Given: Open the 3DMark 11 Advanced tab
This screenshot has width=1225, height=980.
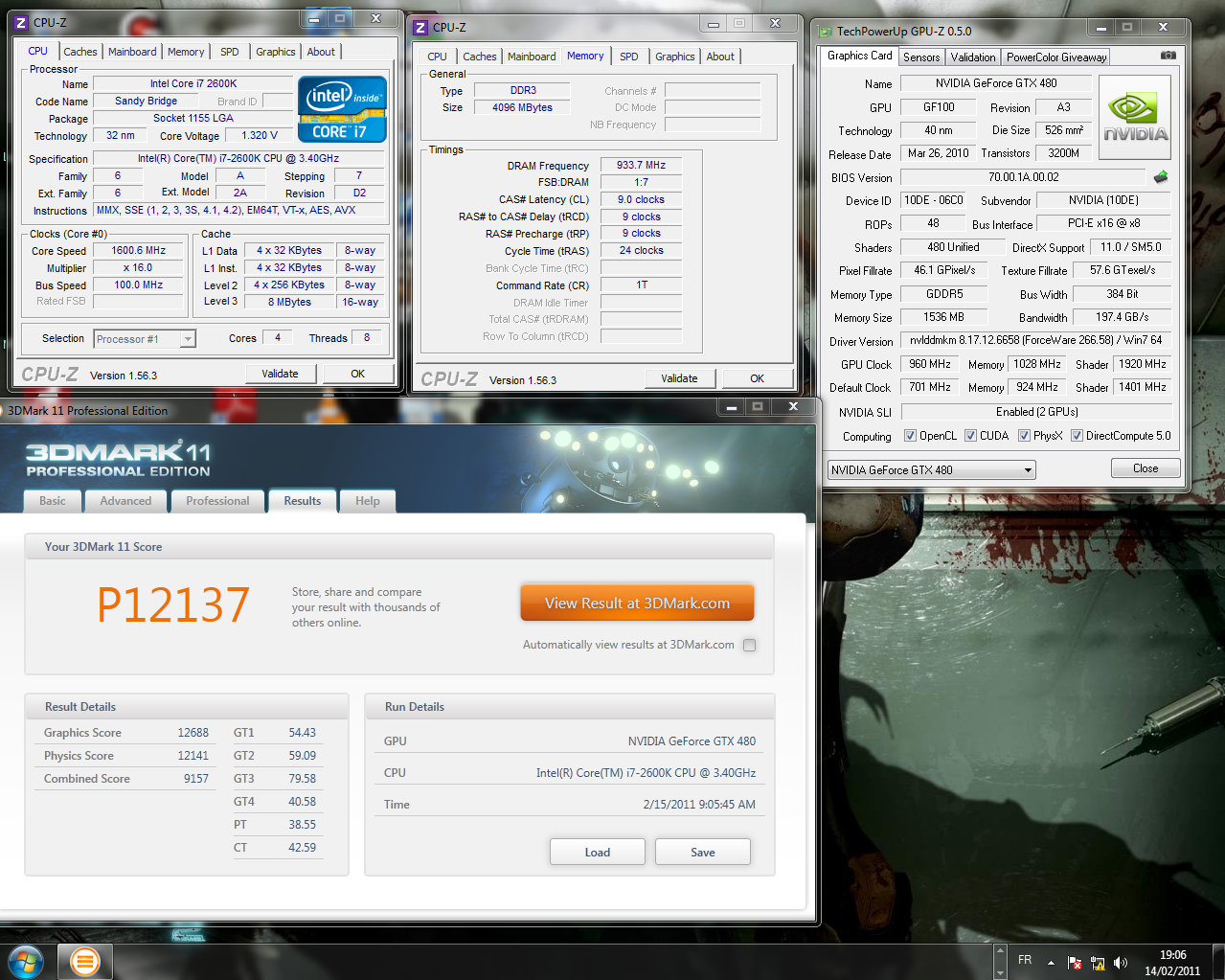Looking at the screenshot, I should [x=125, y=501].
